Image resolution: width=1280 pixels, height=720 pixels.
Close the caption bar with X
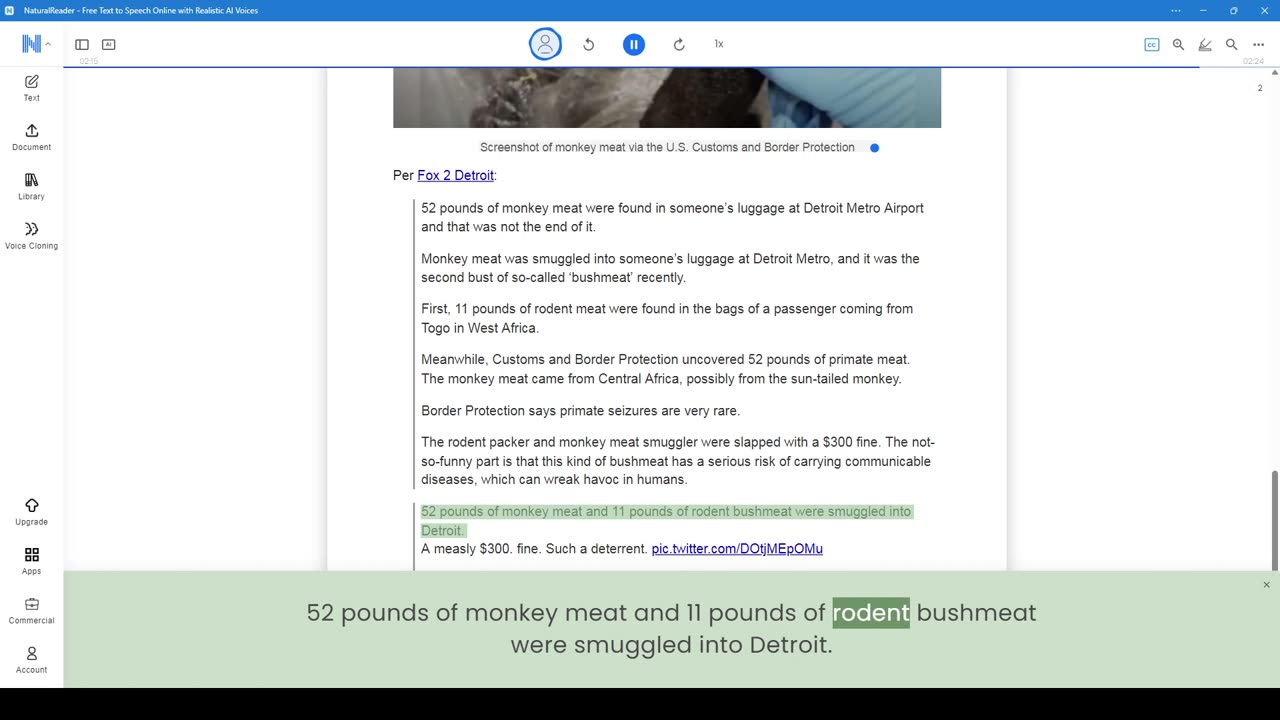[x=1266, y=585]
